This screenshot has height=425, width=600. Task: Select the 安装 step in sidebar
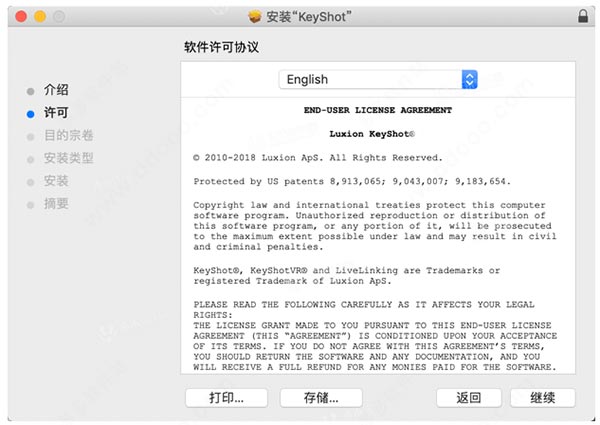[x=56, y=181]
